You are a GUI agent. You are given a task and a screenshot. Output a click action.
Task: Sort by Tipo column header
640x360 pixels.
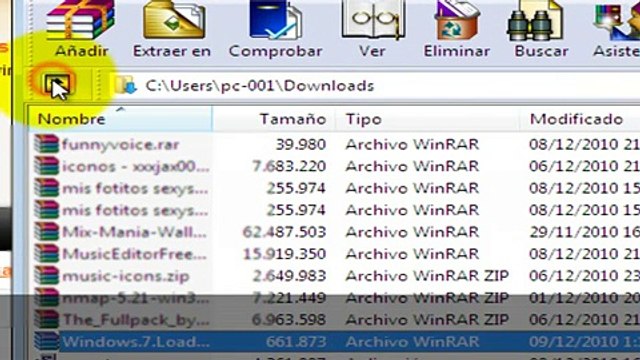point(427,119)
